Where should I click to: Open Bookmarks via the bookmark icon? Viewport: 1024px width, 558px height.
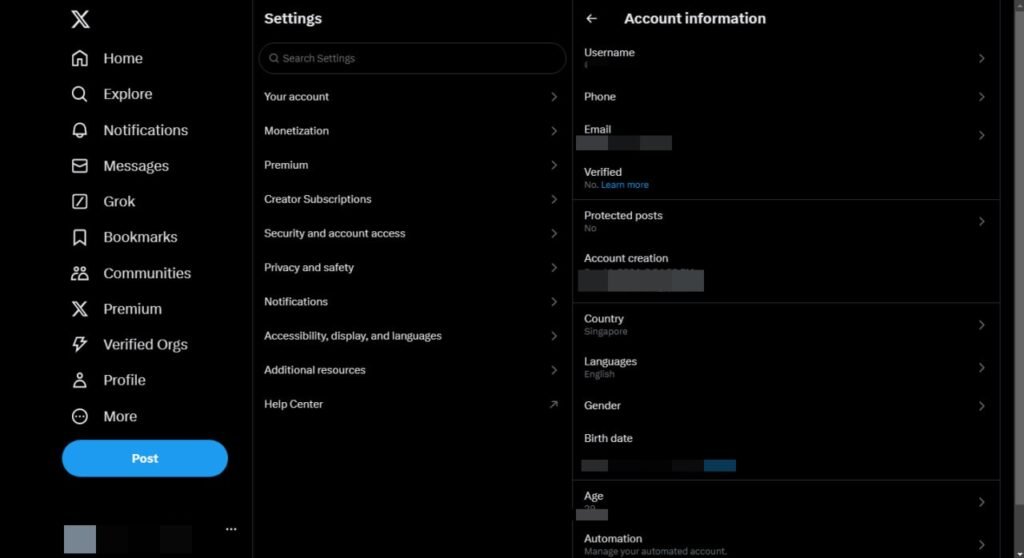click(x=80, y=237)
